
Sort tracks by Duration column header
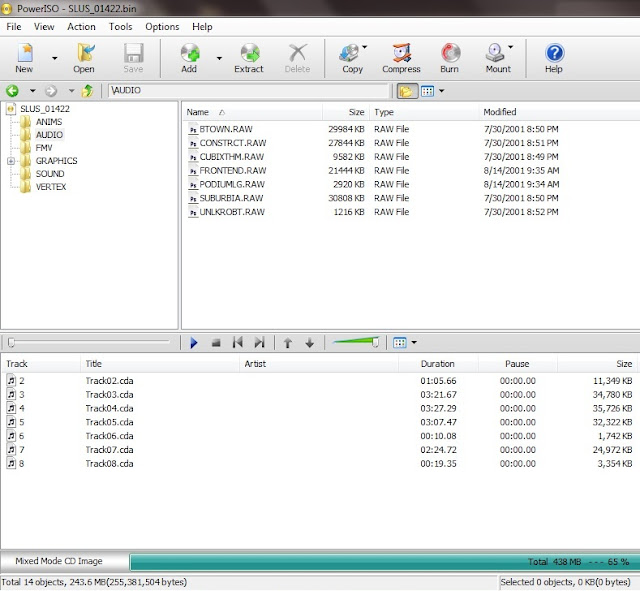pyautogui.click(x=438, y=364)
